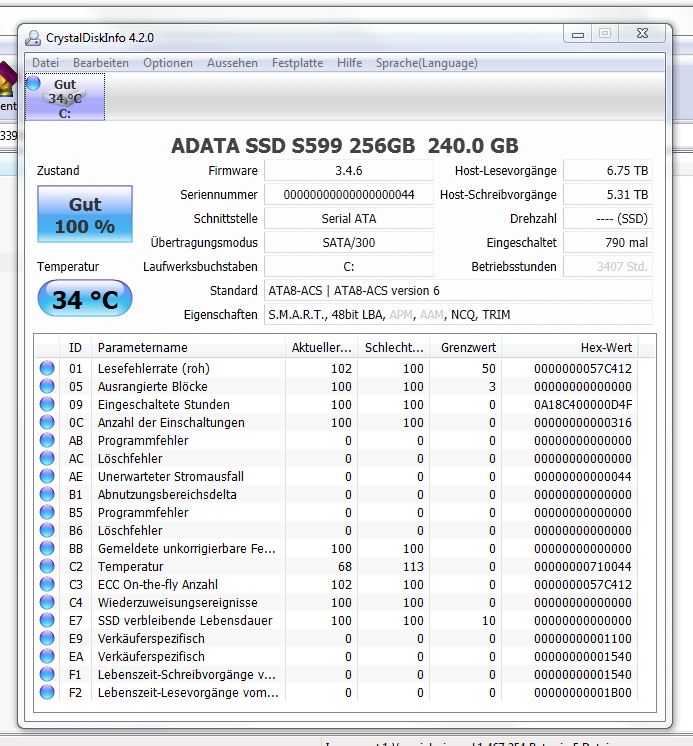The height and width of the screenshot is (746, 693).
Task: Click status orb for C2 Temperatur row
Action: tap(47, 566)
